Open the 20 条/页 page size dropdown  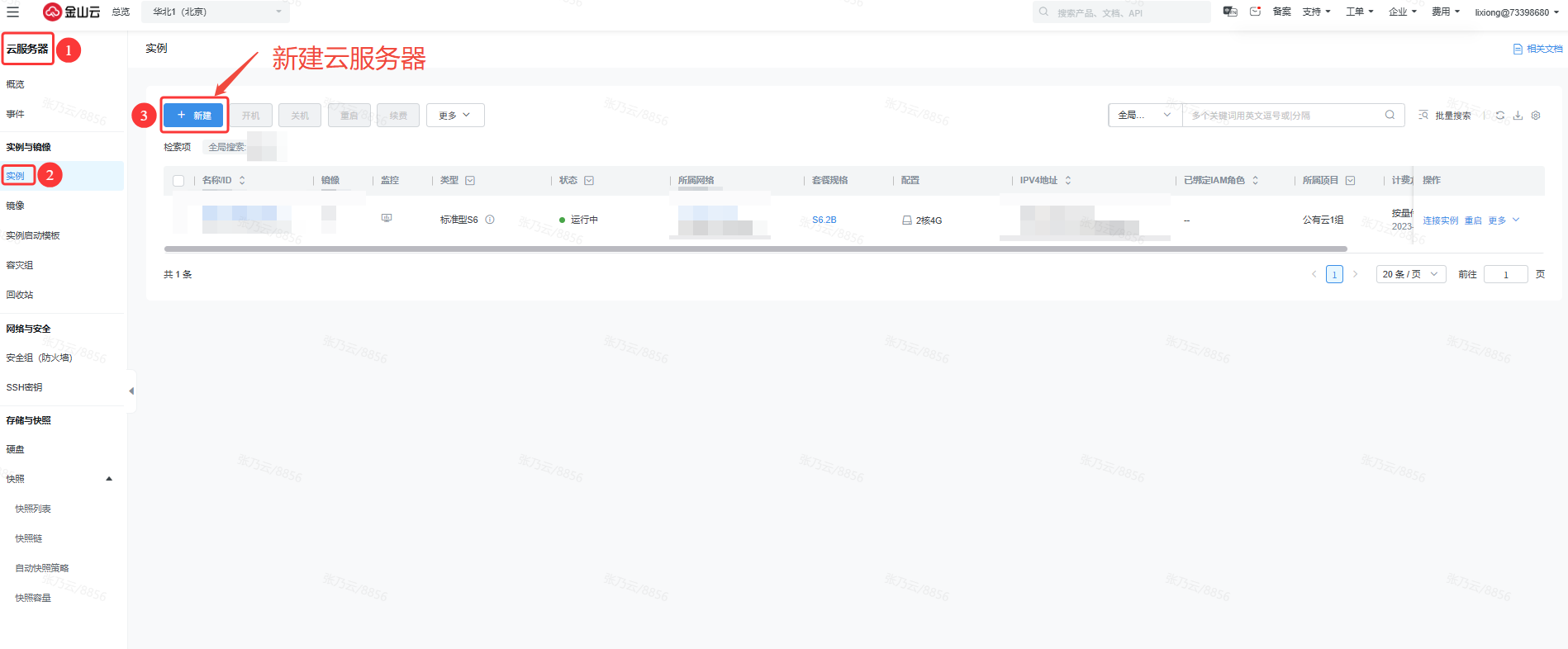(x=1411, y=274)
